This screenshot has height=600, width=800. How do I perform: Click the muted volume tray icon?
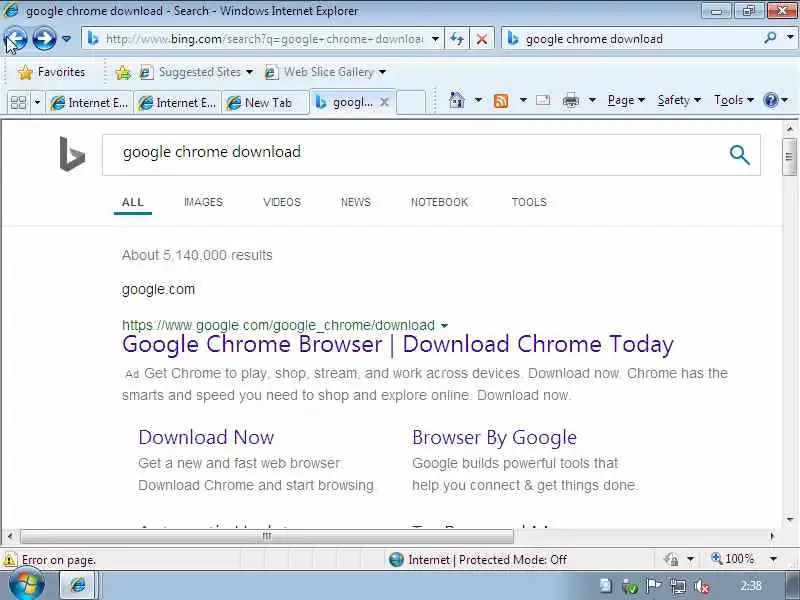[x=703, y=587]
